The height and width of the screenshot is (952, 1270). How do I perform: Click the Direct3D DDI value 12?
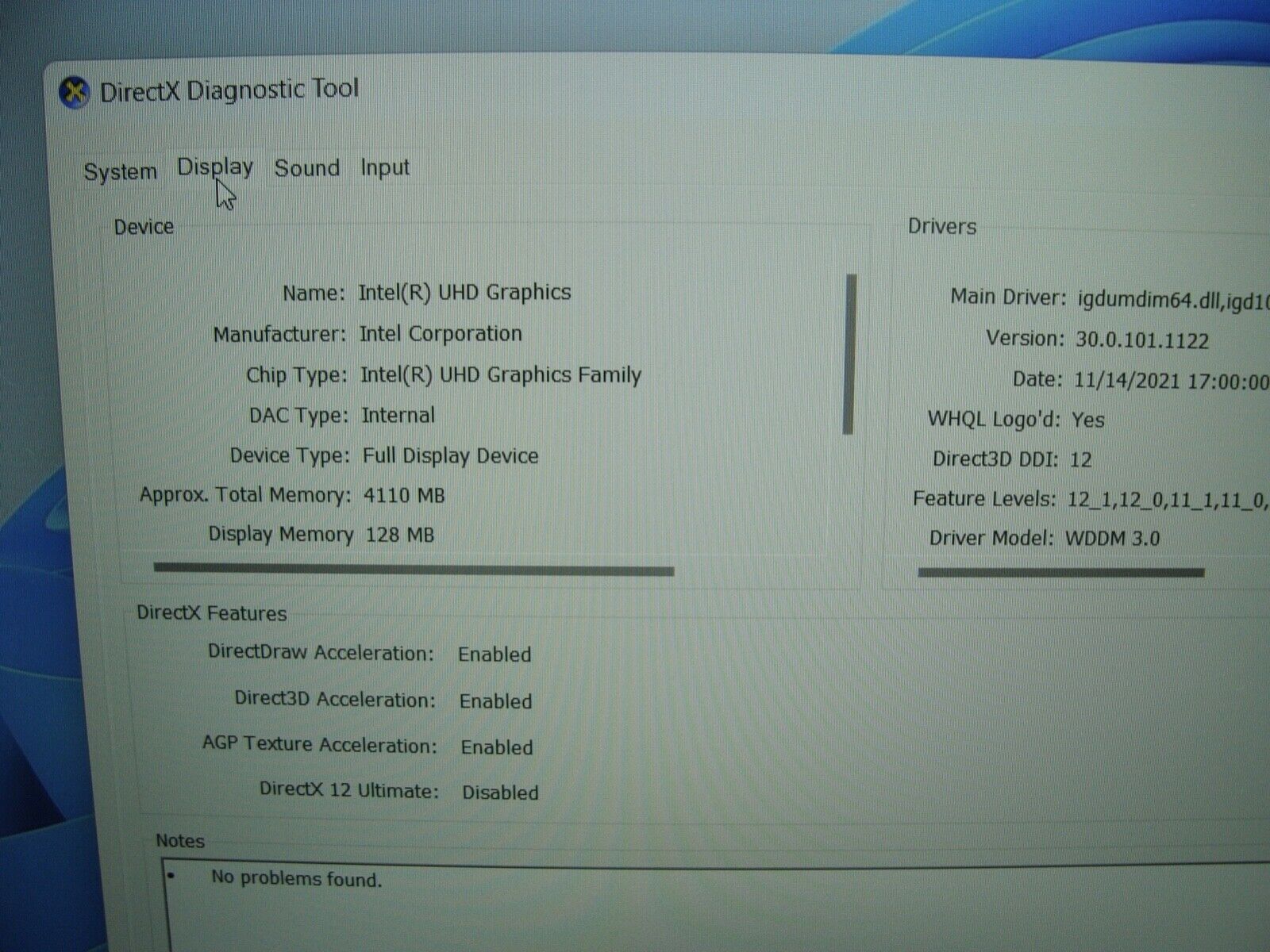coord(1080,460)
